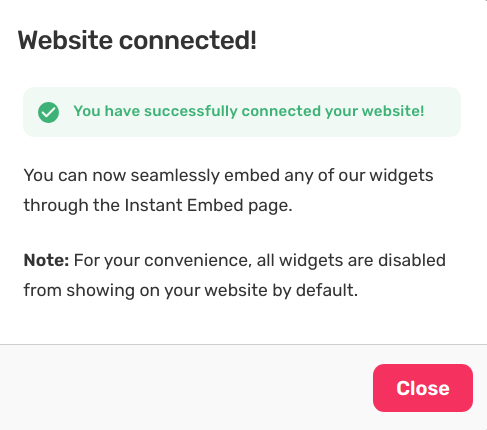This screenshot has height=430, width=487.
Task: Click the green checkmark success icon
Action: tap(48, 112)
